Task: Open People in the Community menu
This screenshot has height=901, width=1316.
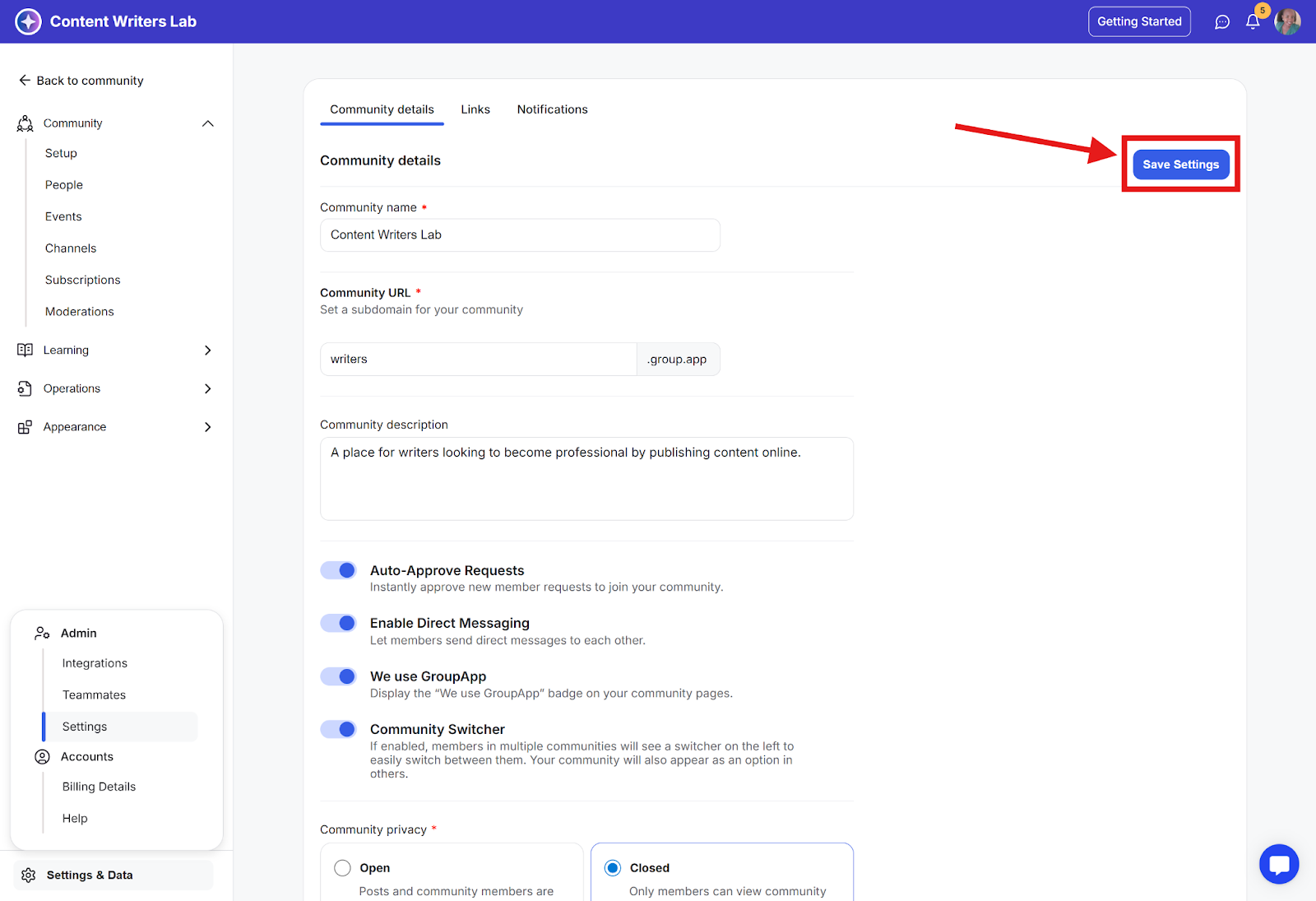Action: click(64, 185)
